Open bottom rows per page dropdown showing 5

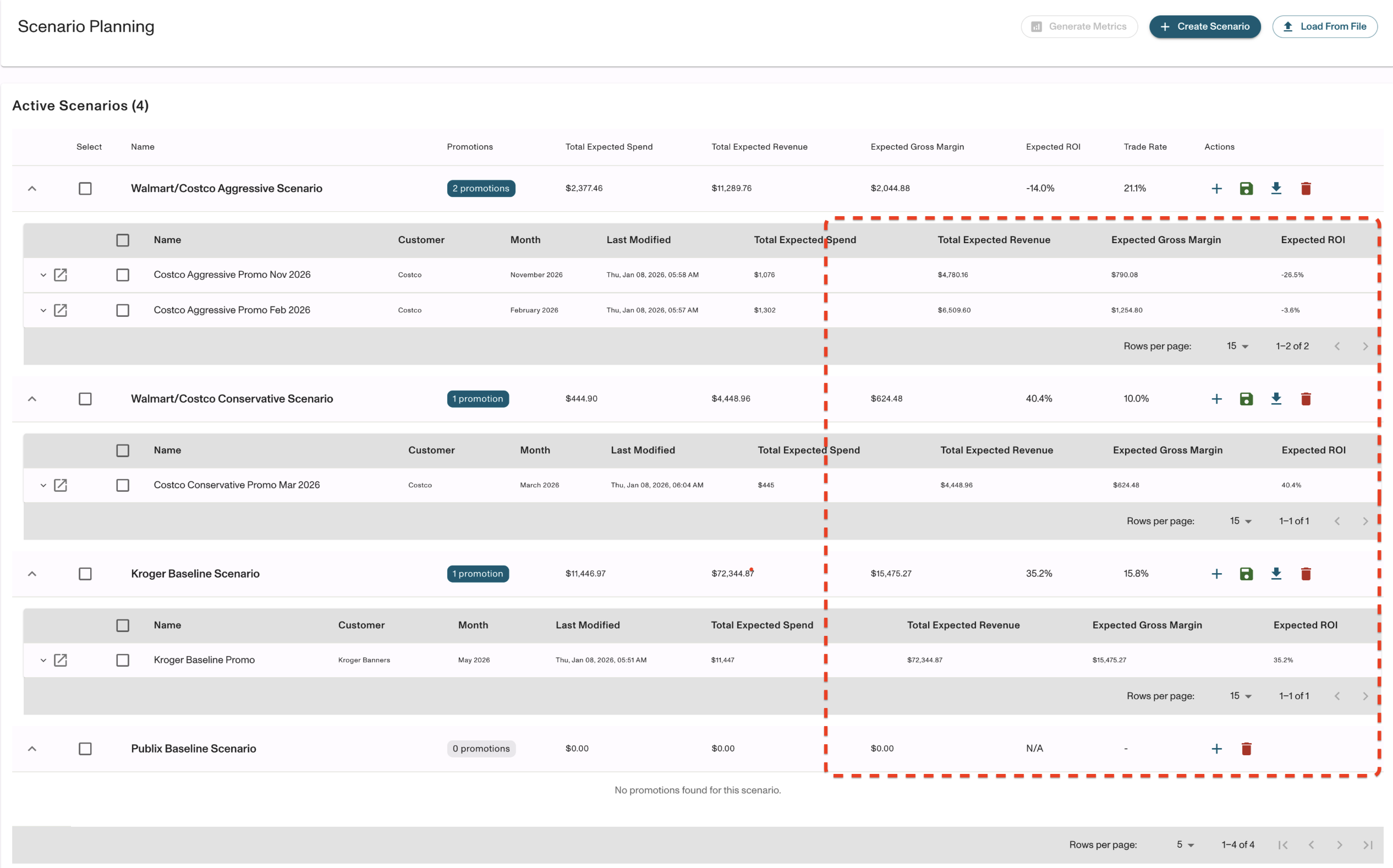point(1184,844)
